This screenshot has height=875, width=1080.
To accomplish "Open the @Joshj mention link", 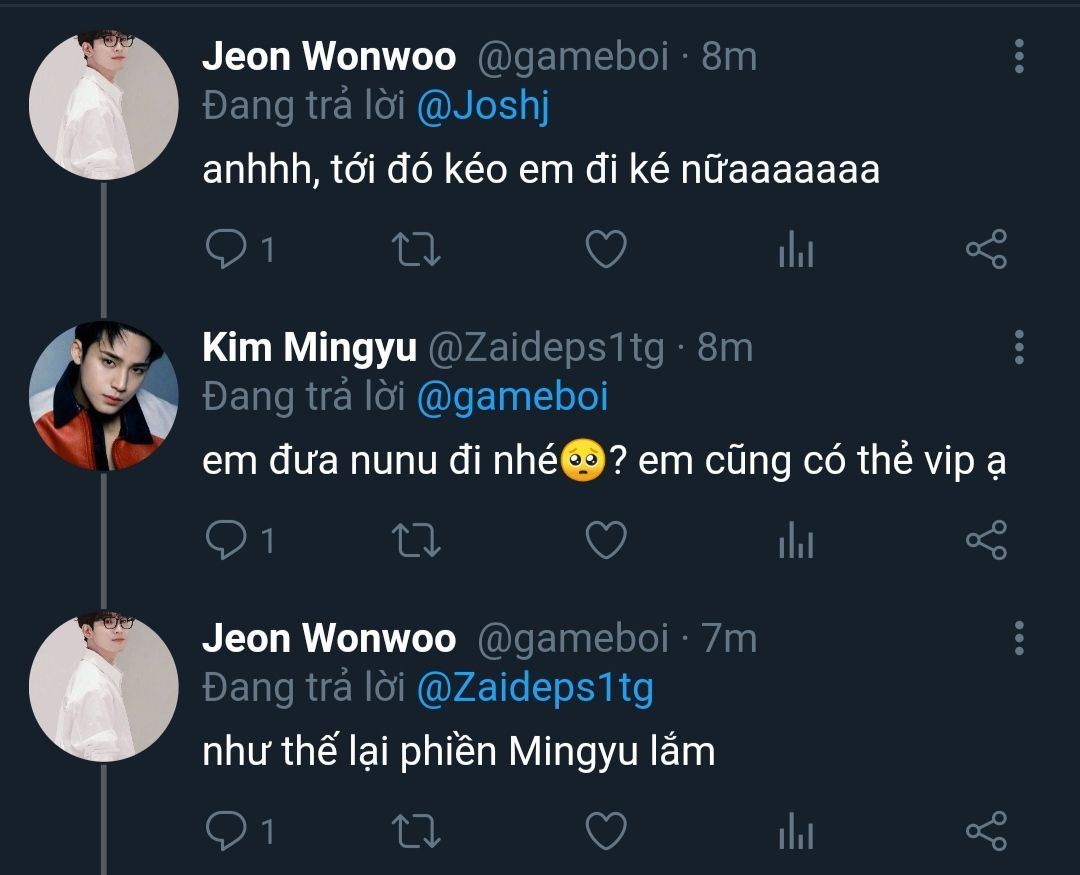I will 483,107.
